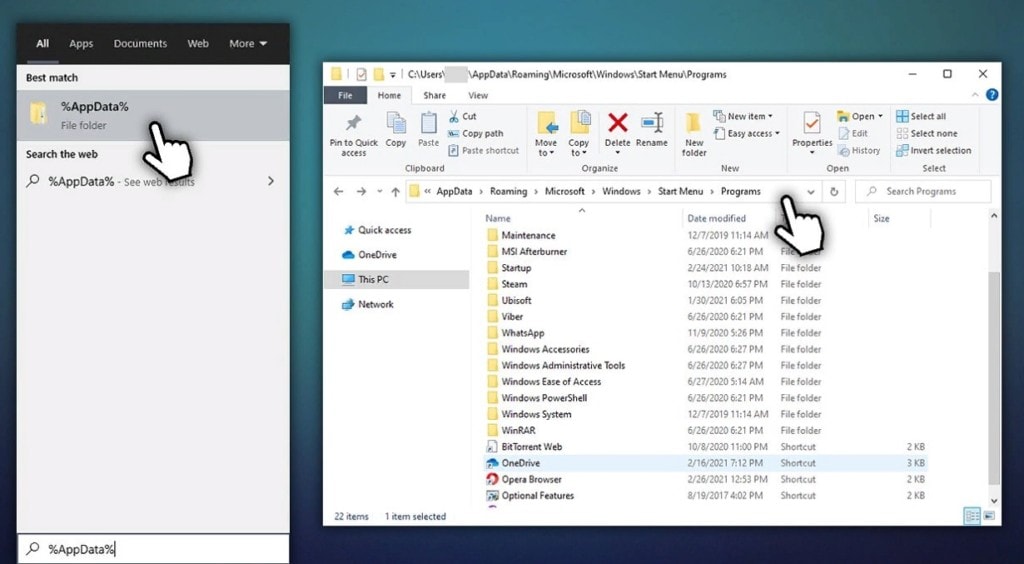The image size is (1024, 564).
Task: Click the red Delete icon
Action: [618, 122]
